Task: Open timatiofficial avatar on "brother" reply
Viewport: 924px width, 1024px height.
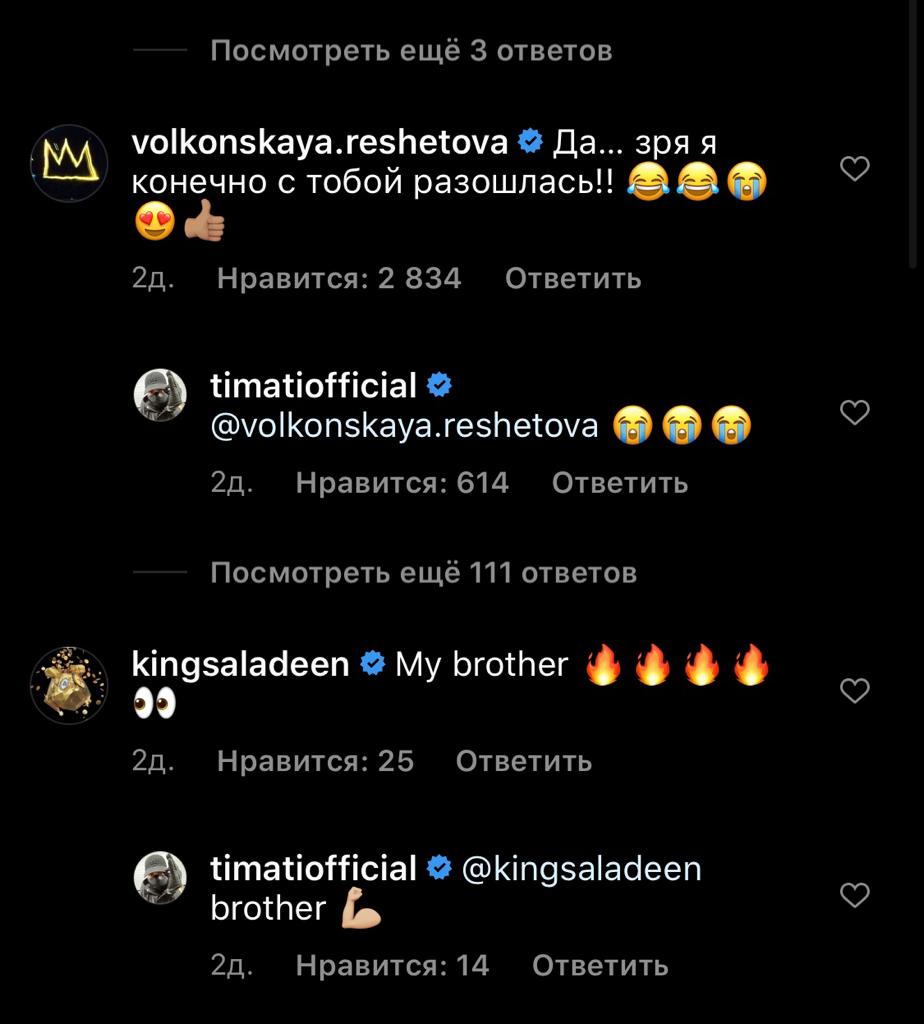Action: point(160,877)
